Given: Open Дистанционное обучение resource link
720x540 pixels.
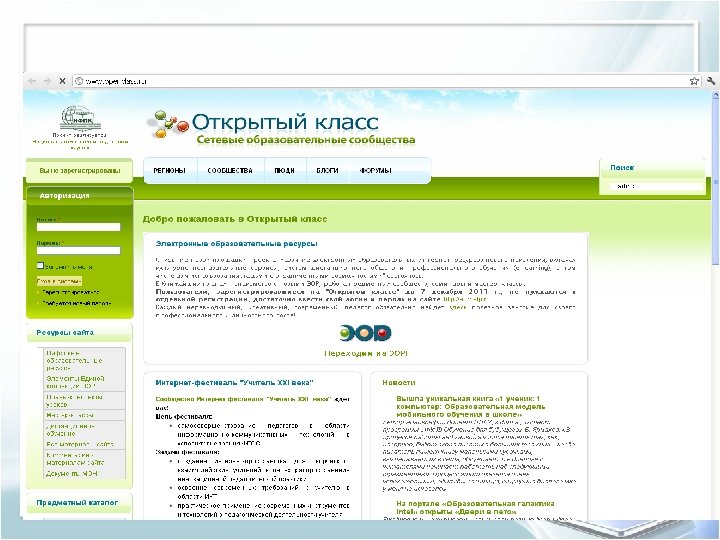Looking at the screenshot, I should [70, 430].
